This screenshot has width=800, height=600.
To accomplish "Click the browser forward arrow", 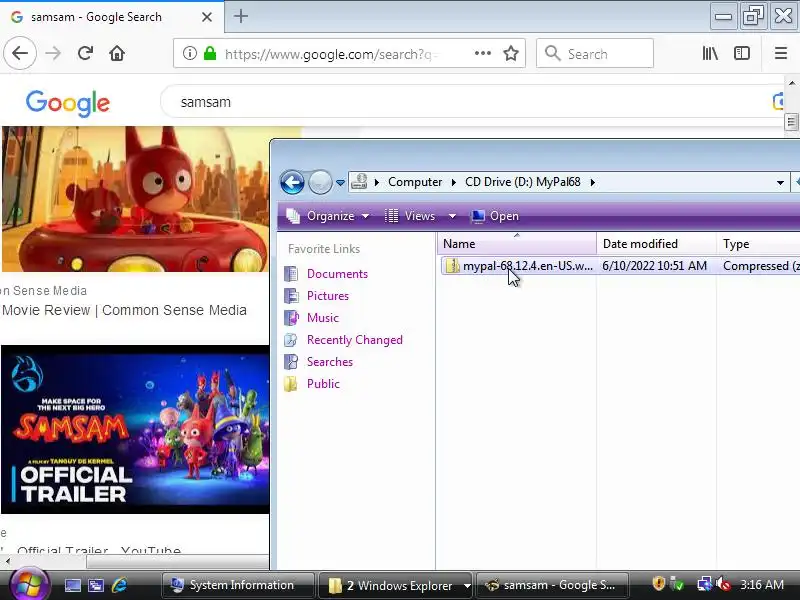I will [53, 53].
